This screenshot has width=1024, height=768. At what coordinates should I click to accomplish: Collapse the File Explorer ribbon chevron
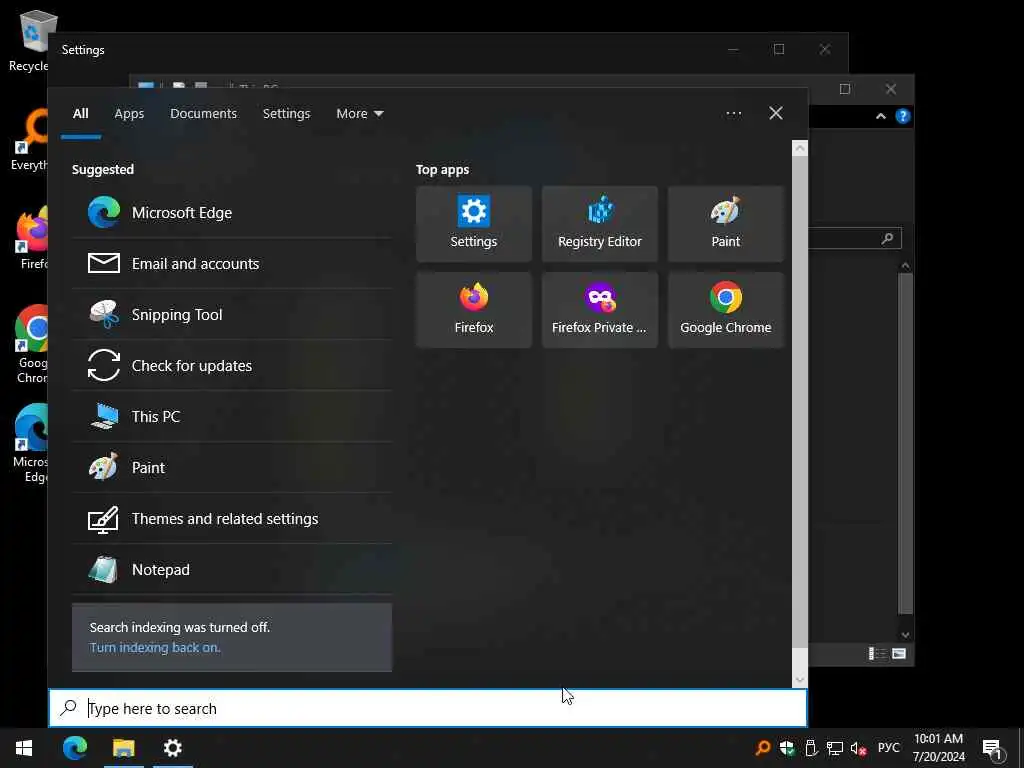click(881, 116)
